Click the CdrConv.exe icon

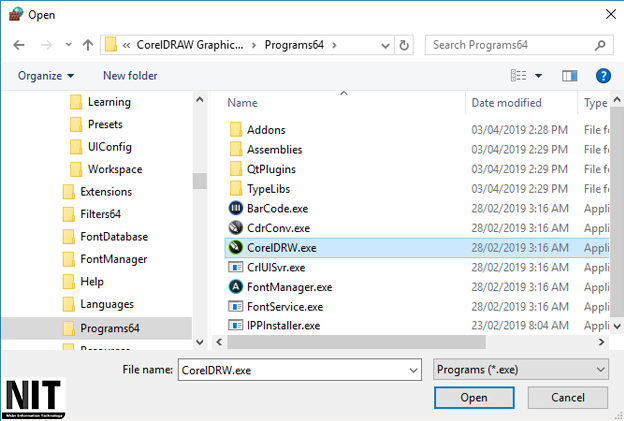point(236,228)
